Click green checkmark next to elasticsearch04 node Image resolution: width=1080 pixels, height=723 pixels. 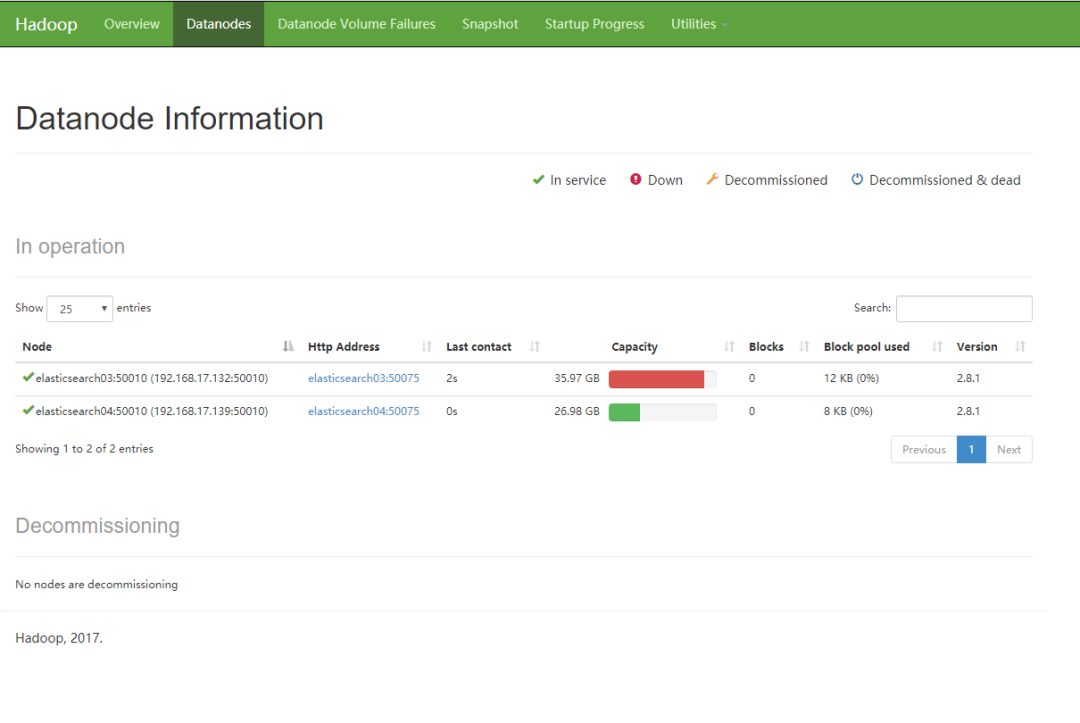(28, 410)
